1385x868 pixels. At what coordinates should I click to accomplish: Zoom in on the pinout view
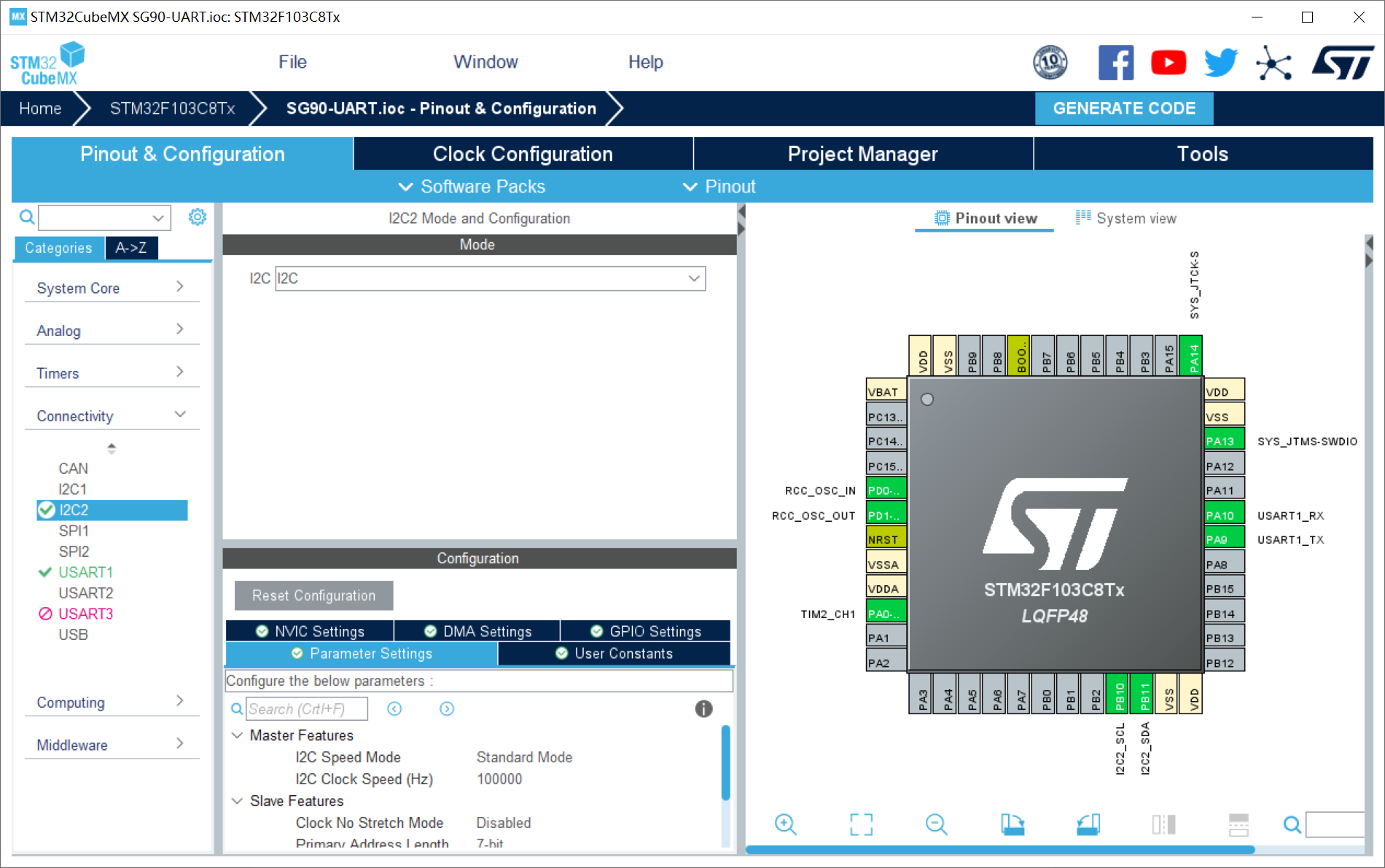click(786, 824)
